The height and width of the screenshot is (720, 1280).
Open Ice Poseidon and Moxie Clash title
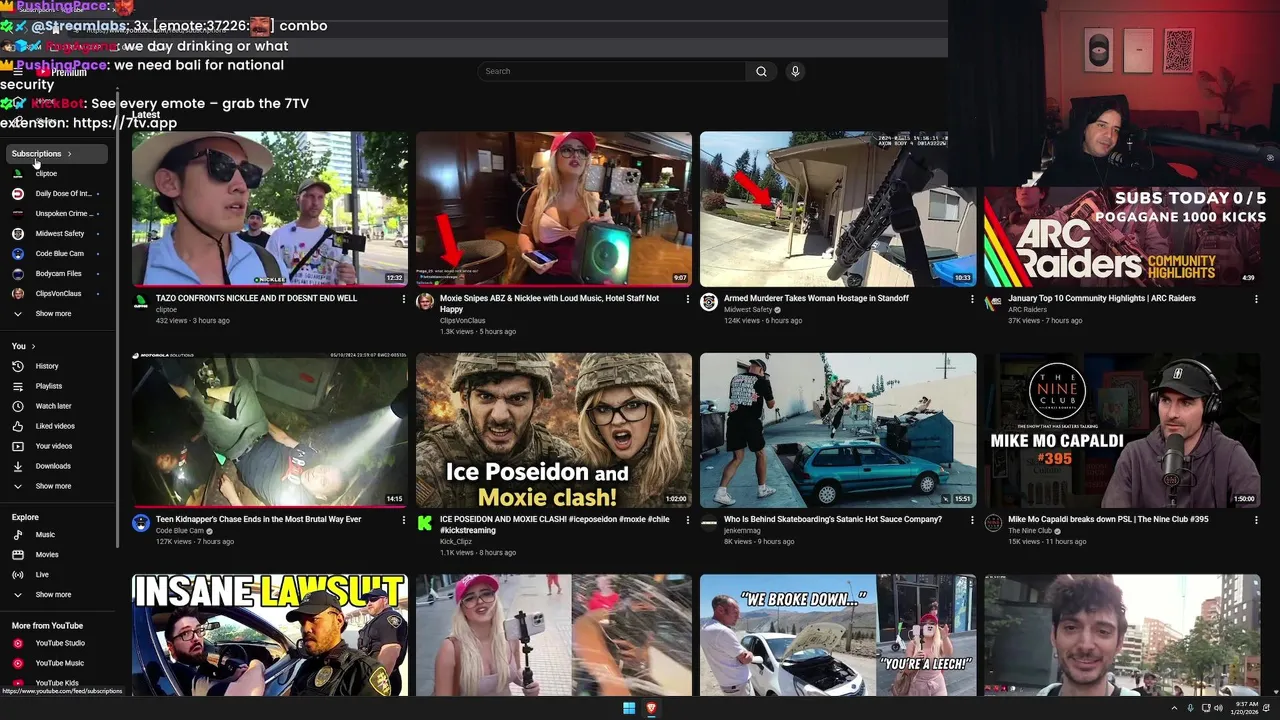click(555, 524)
